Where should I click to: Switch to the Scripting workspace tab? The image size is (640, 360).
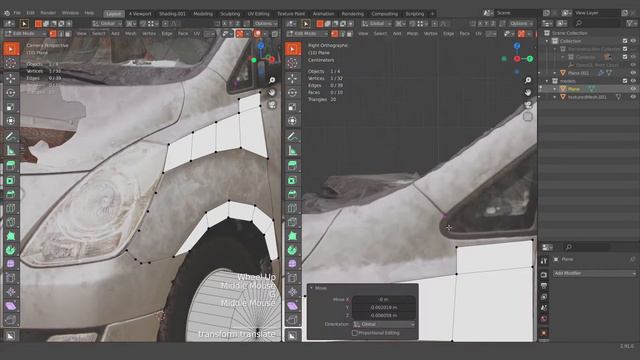pyautogui.click(x=415, y=13)
